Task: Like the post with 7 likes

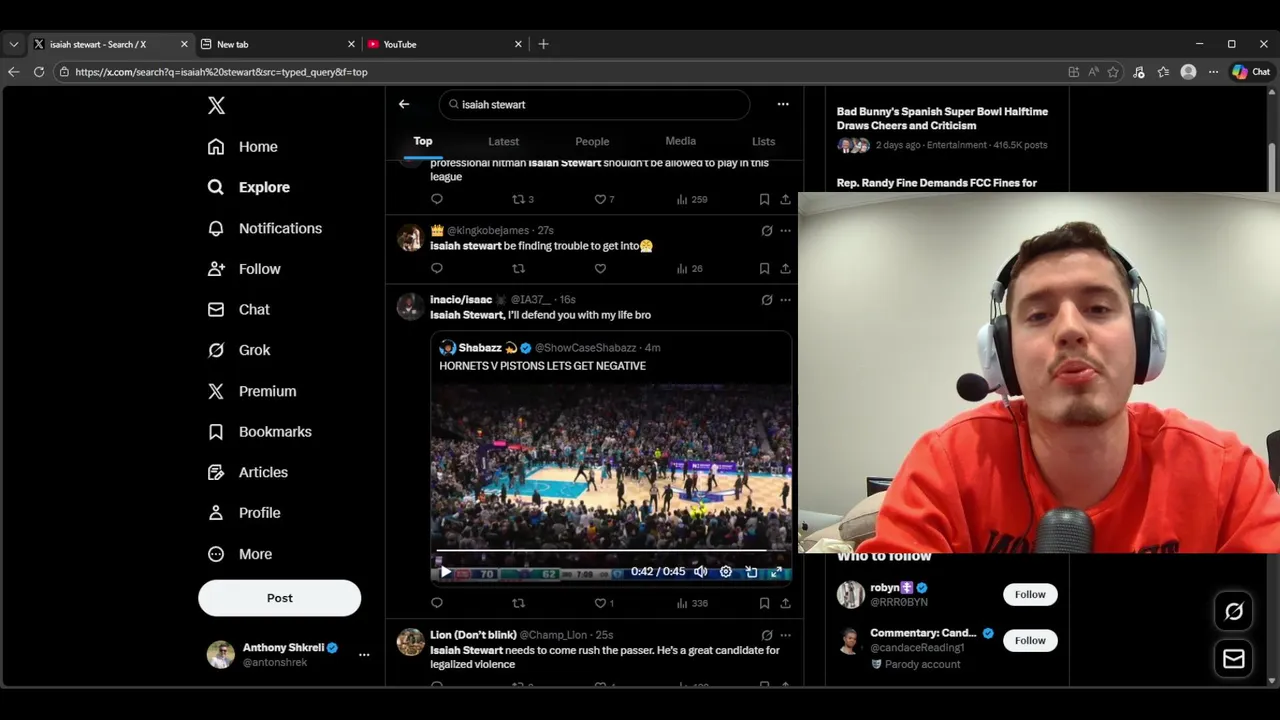Action: click(604, 199)
